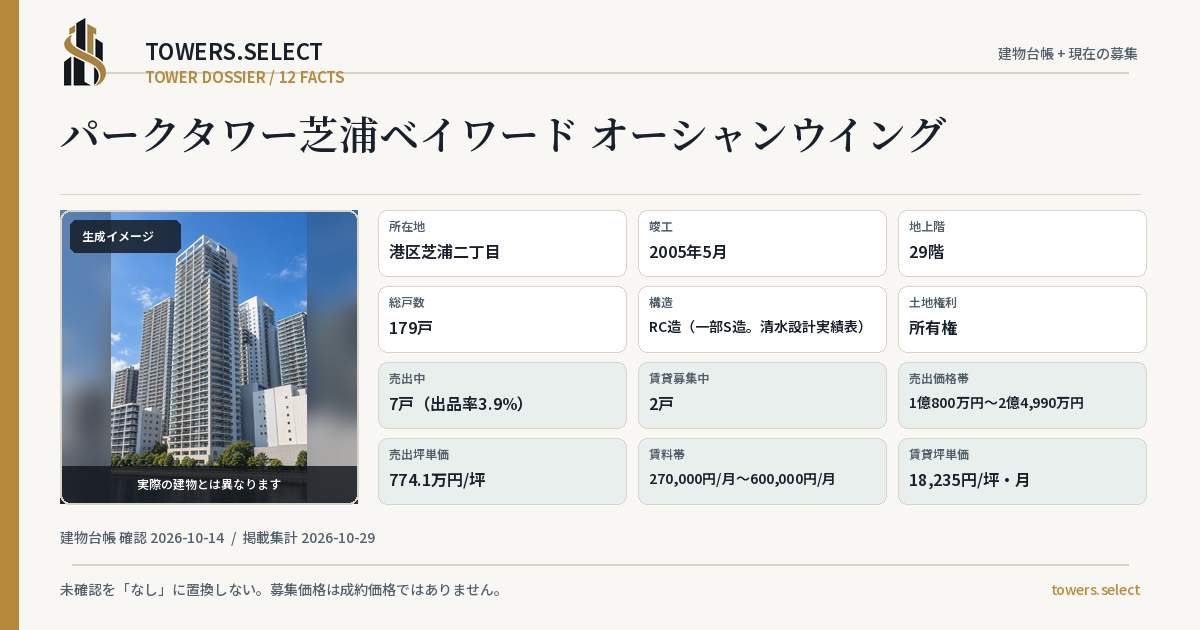Click the TOWERS.SELECT logo icon

point(85,52)
